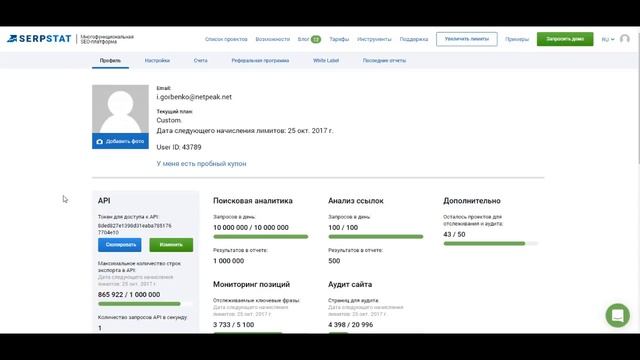This screenshot has width=640, height=360.
Task: Open the live chat bubble icon
Action: pyautogui.click(x=618, y=316)
